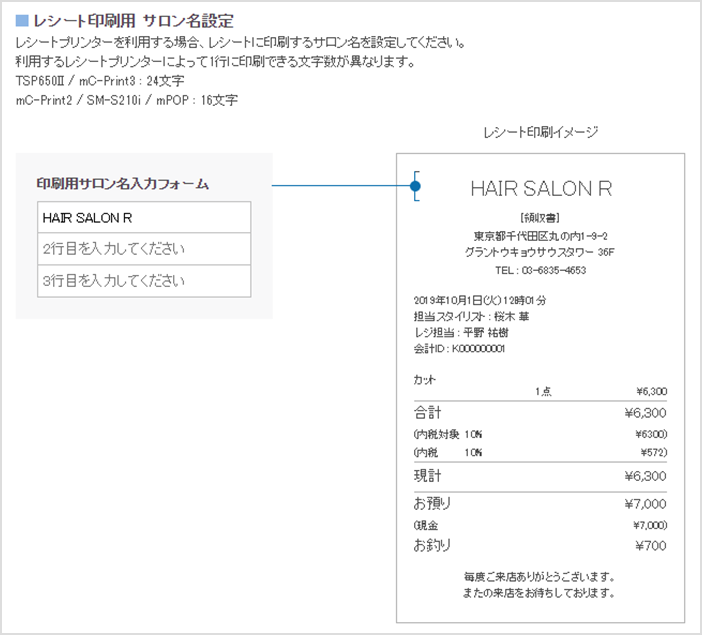Screen dimensions: 702x635
Task: Click the '¥700' change amount
Action: (x=651, y=546)
